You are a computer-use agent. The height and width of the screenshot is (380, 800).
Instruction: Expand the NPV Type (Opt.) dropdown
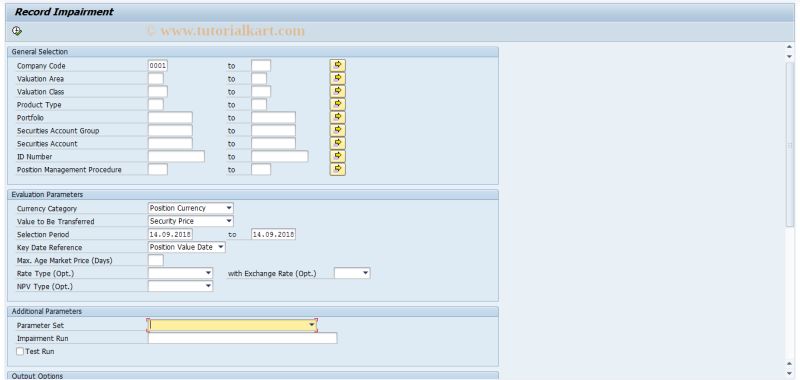209,286
